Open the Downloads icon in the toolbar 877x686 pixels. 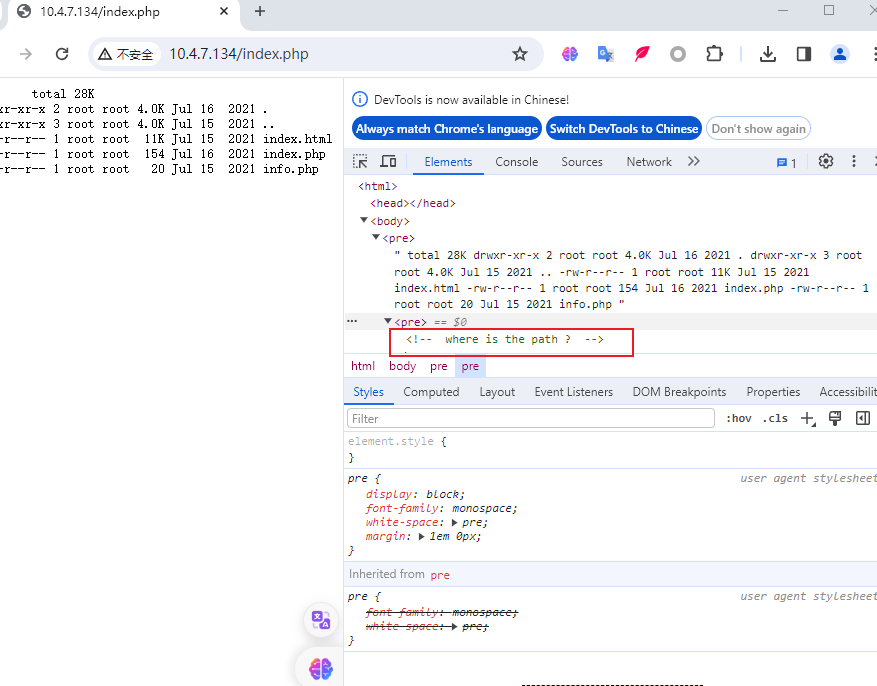(767, 54)
